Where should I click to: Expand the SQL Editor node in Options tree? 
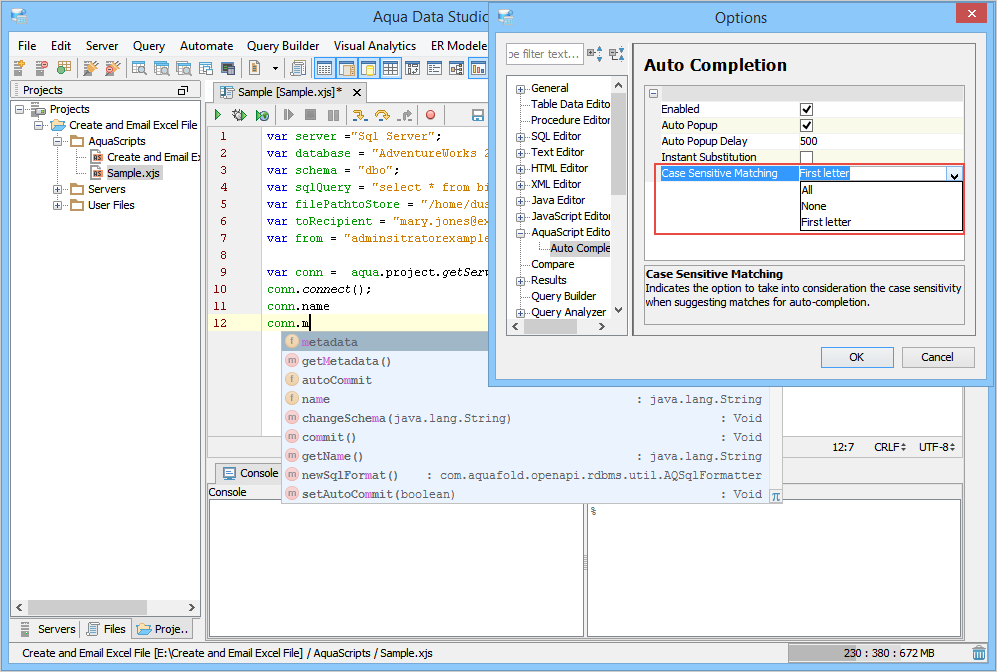click(521, 136)
